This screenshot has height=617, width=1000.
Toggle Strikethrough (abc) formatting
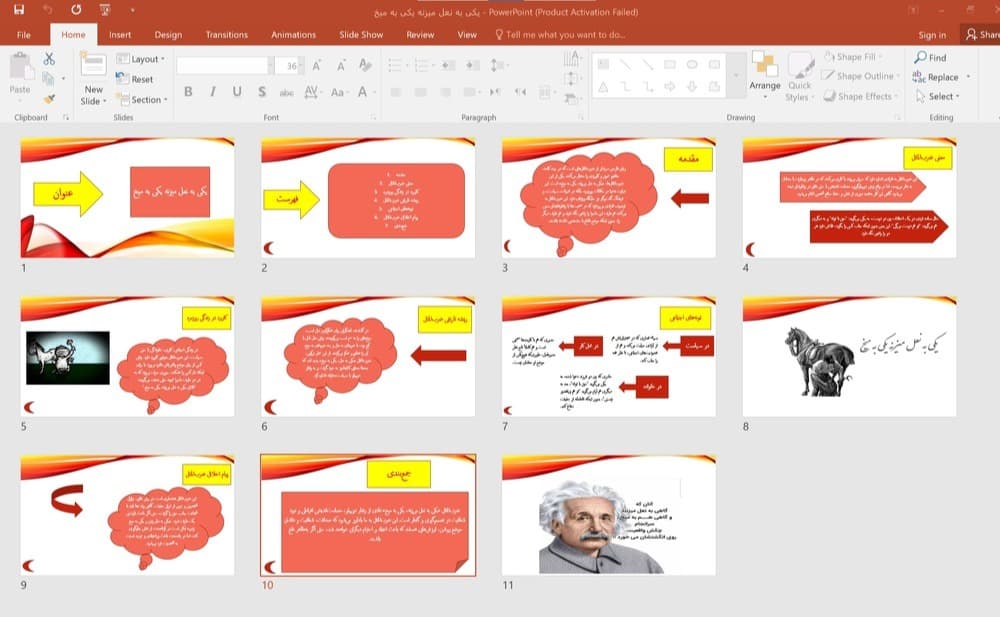(287, 93)
